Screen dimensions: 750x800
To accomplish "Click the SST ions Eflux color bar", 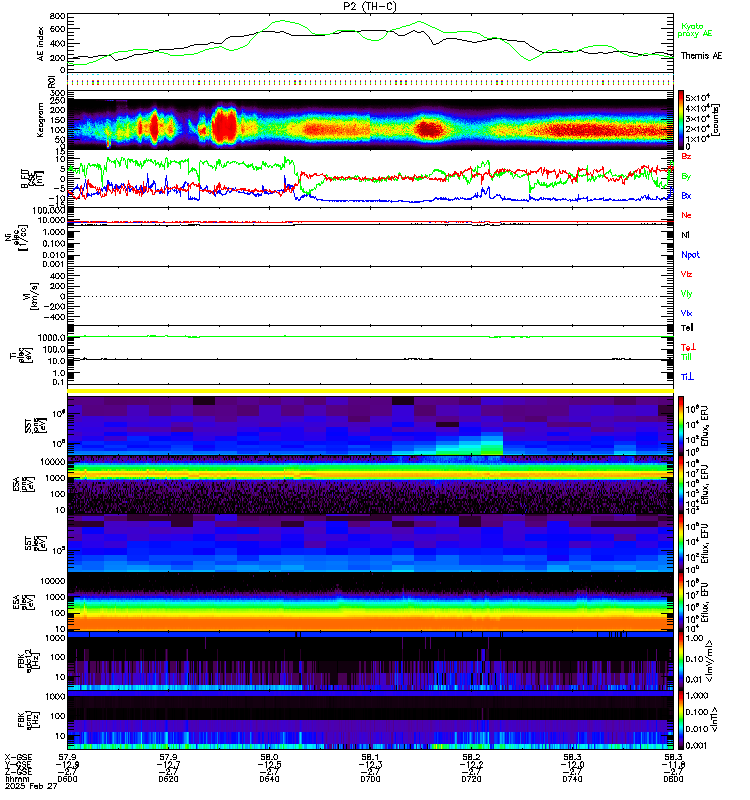I will tap(681, 425).
